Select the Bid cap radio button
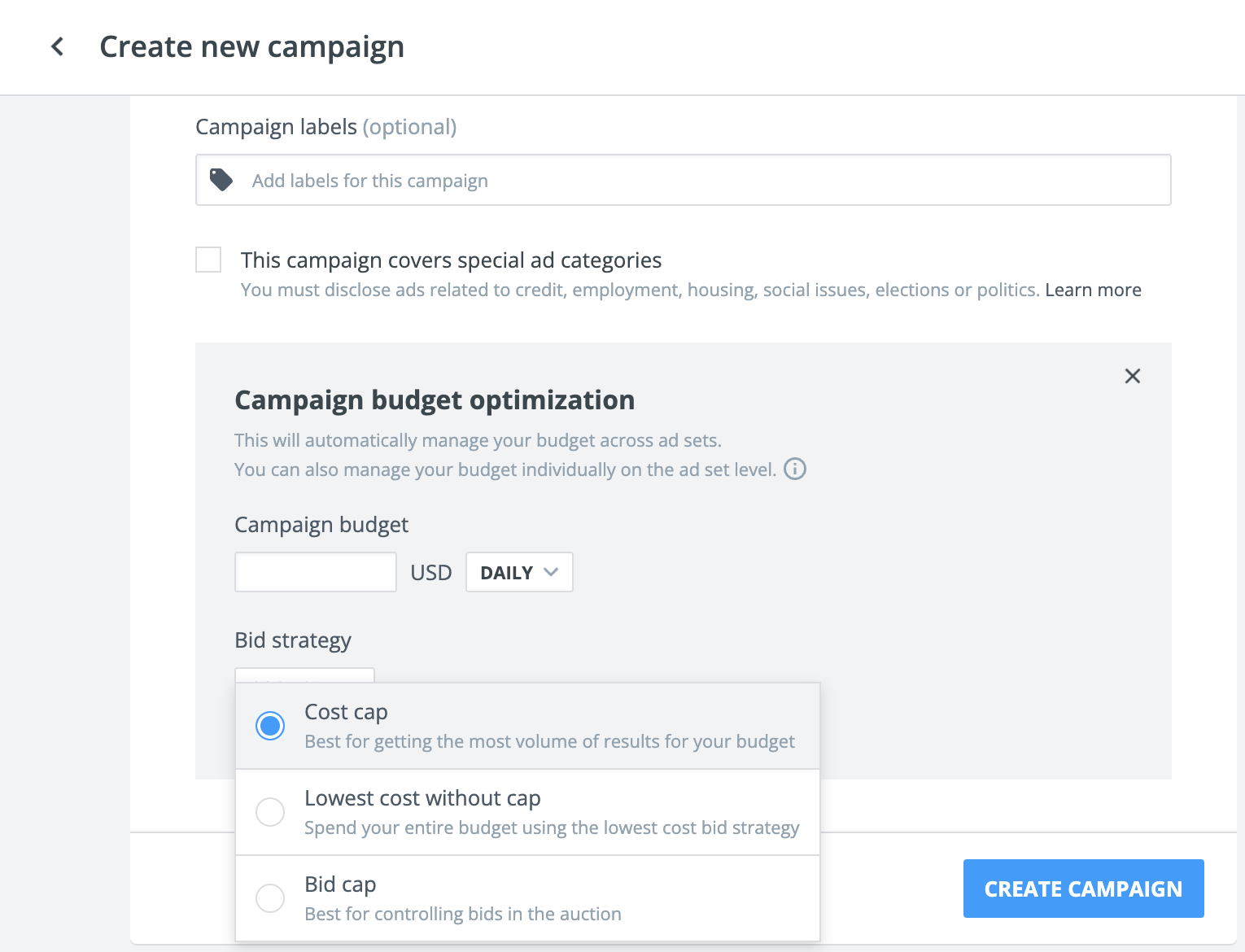The image size is (1245, 952). 270,897
